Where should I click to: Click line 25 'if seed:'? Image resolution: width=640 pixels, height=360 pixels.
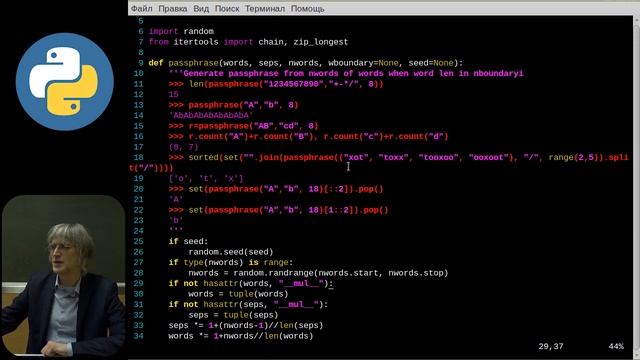(x=188, y=242)
